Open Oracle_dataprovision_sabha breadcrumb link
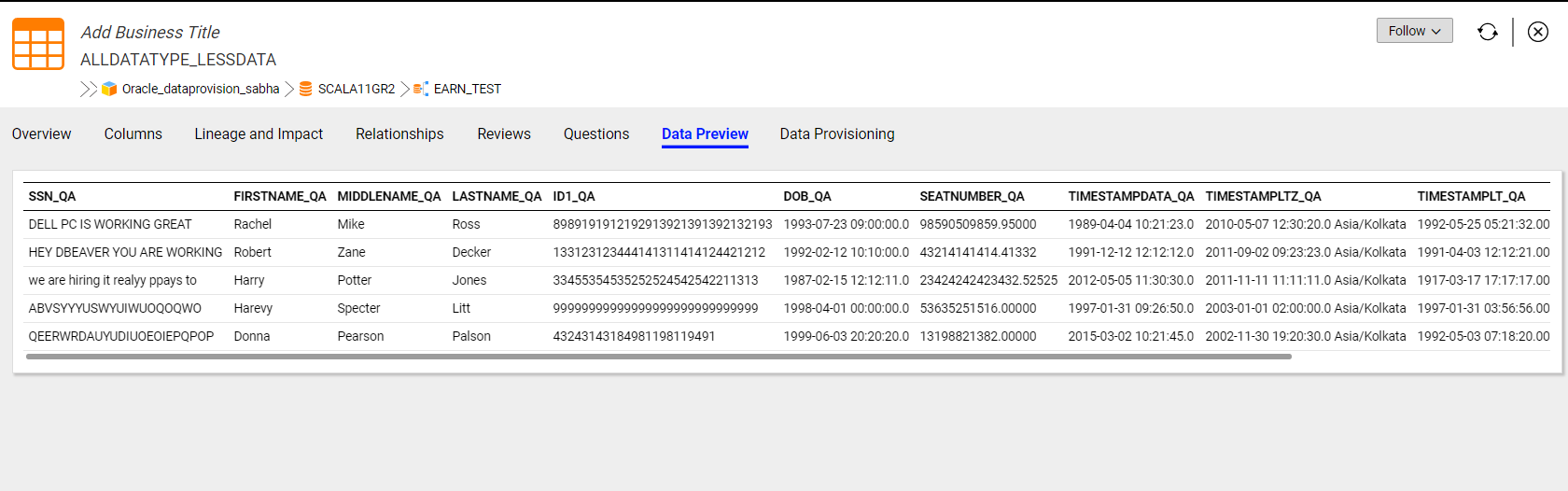The width and height of the screenshot is (1568, 491). click(201, 89)
